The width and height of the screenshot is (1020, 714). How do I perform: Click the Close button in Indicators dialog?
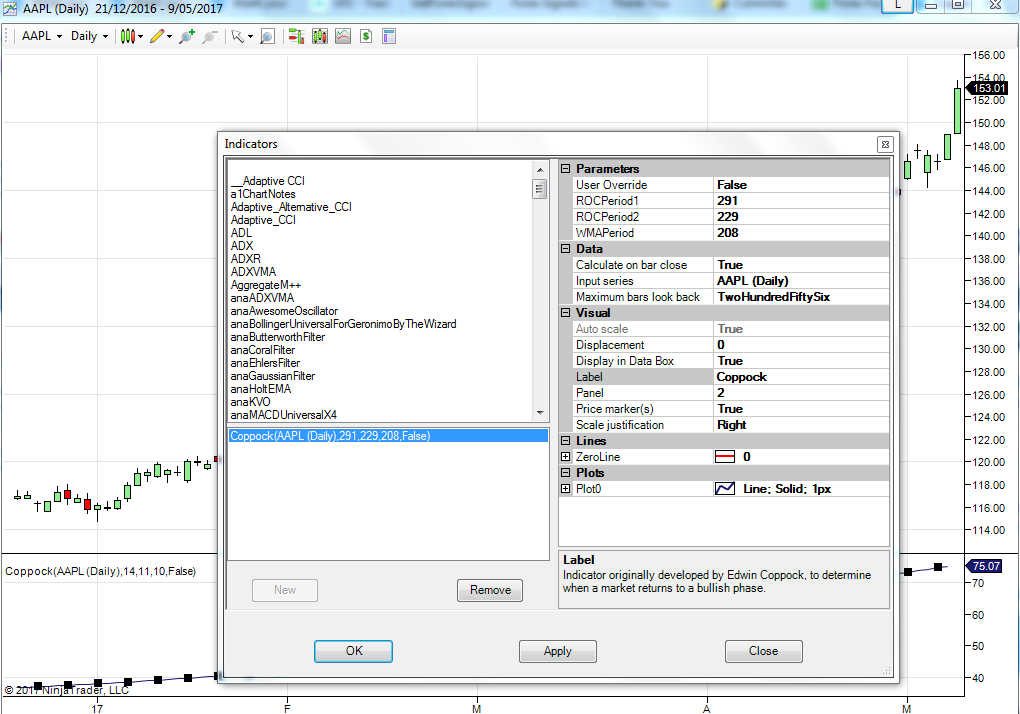763,651
